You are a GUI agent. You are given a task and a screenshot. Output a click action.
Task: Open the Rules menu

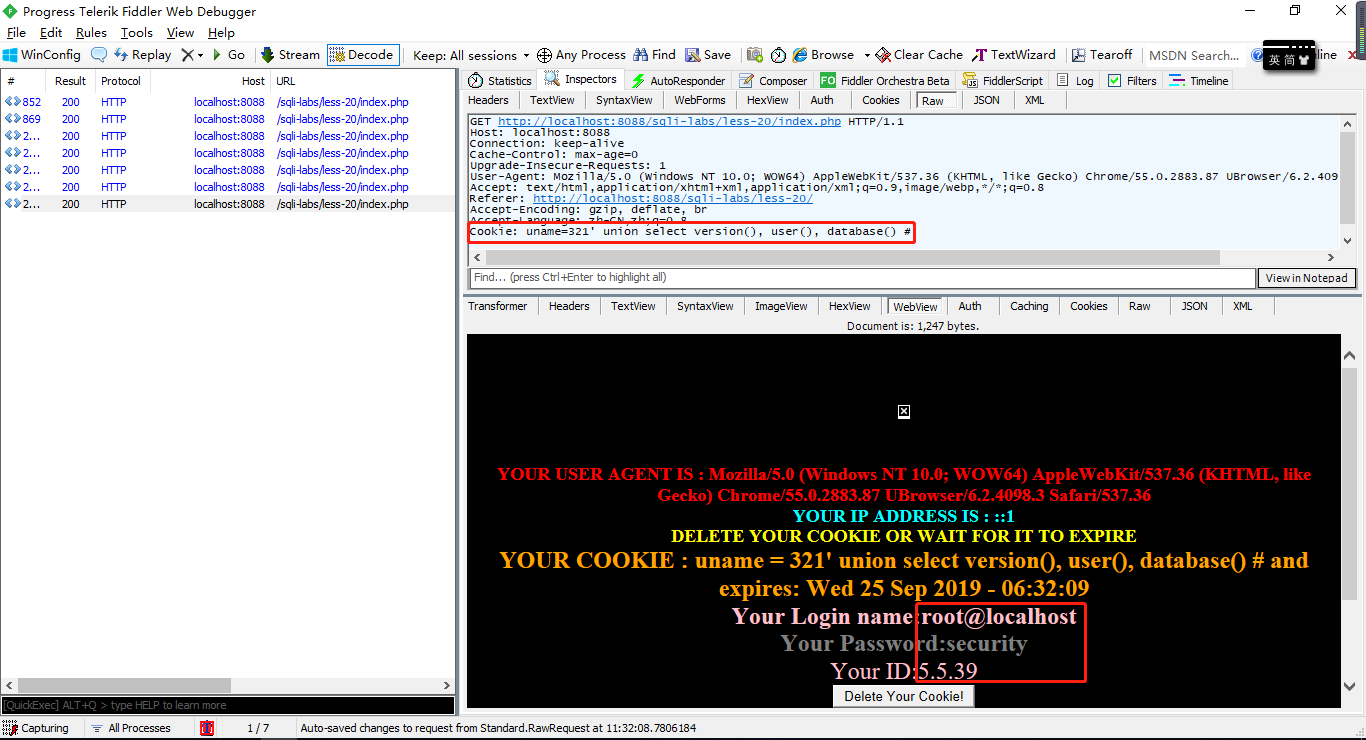pyautogui.click(x=91, y=33)
